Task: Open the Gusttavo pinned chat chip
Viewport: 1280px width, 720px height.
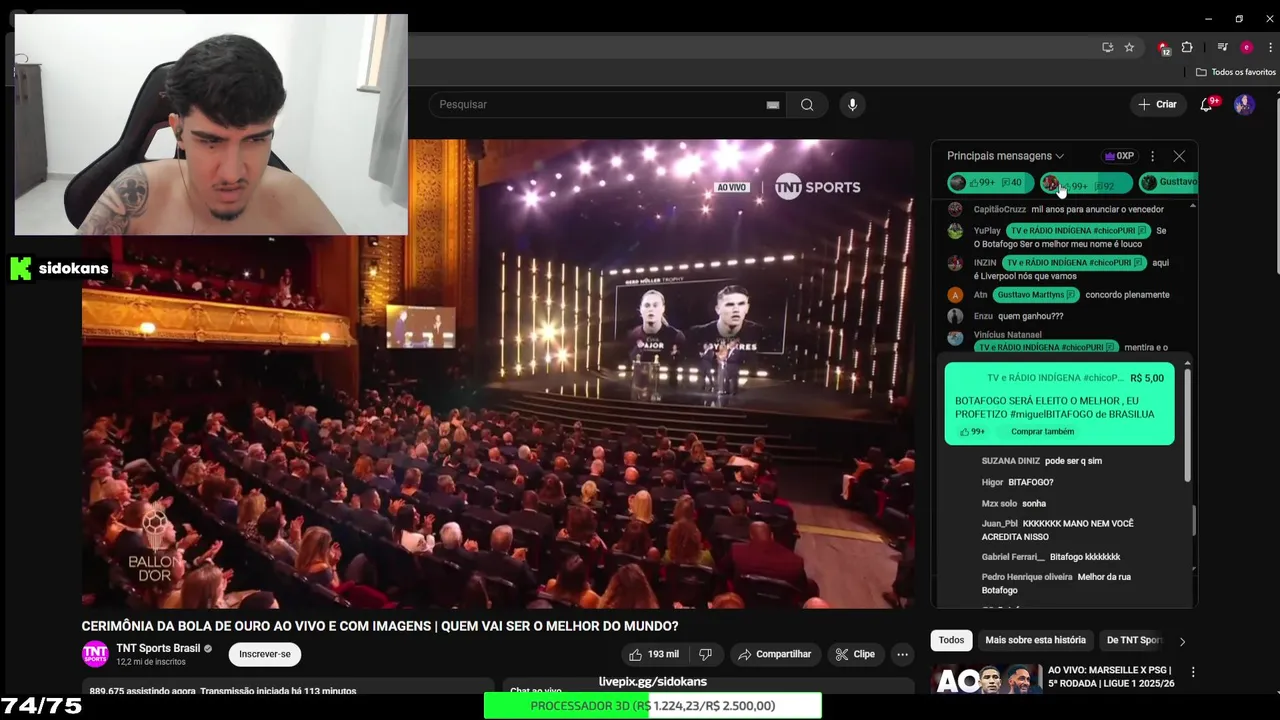Action: [x=1168, y=183]
